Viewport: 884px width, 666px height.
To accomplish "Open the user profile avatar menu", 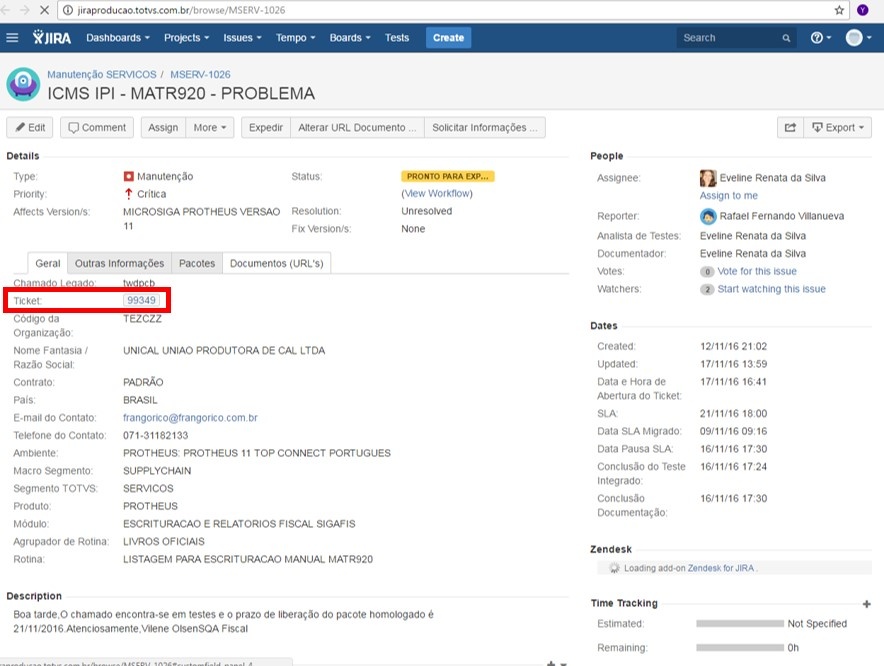I will 859,38.
